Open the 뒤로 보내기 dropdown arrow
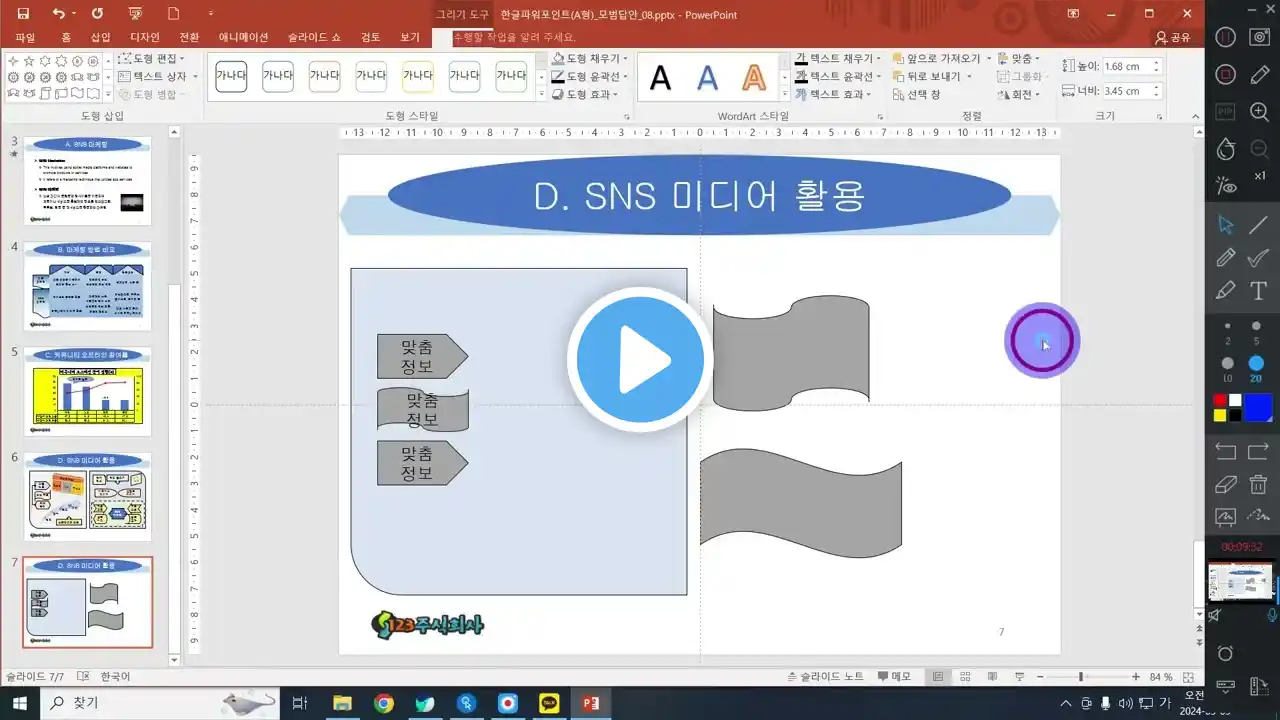The height and width of the screenshot is (720, 1280). [x=967, y=77]
